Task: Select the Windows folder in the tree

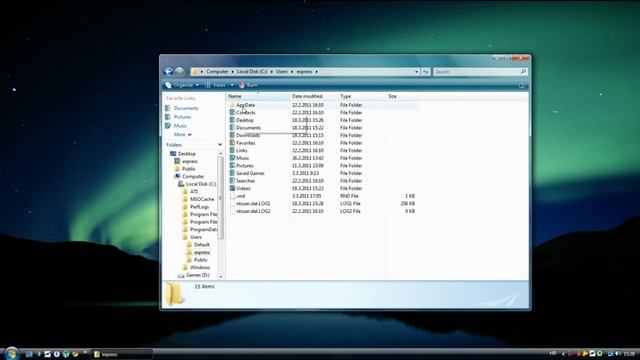Action: (200, 267)
